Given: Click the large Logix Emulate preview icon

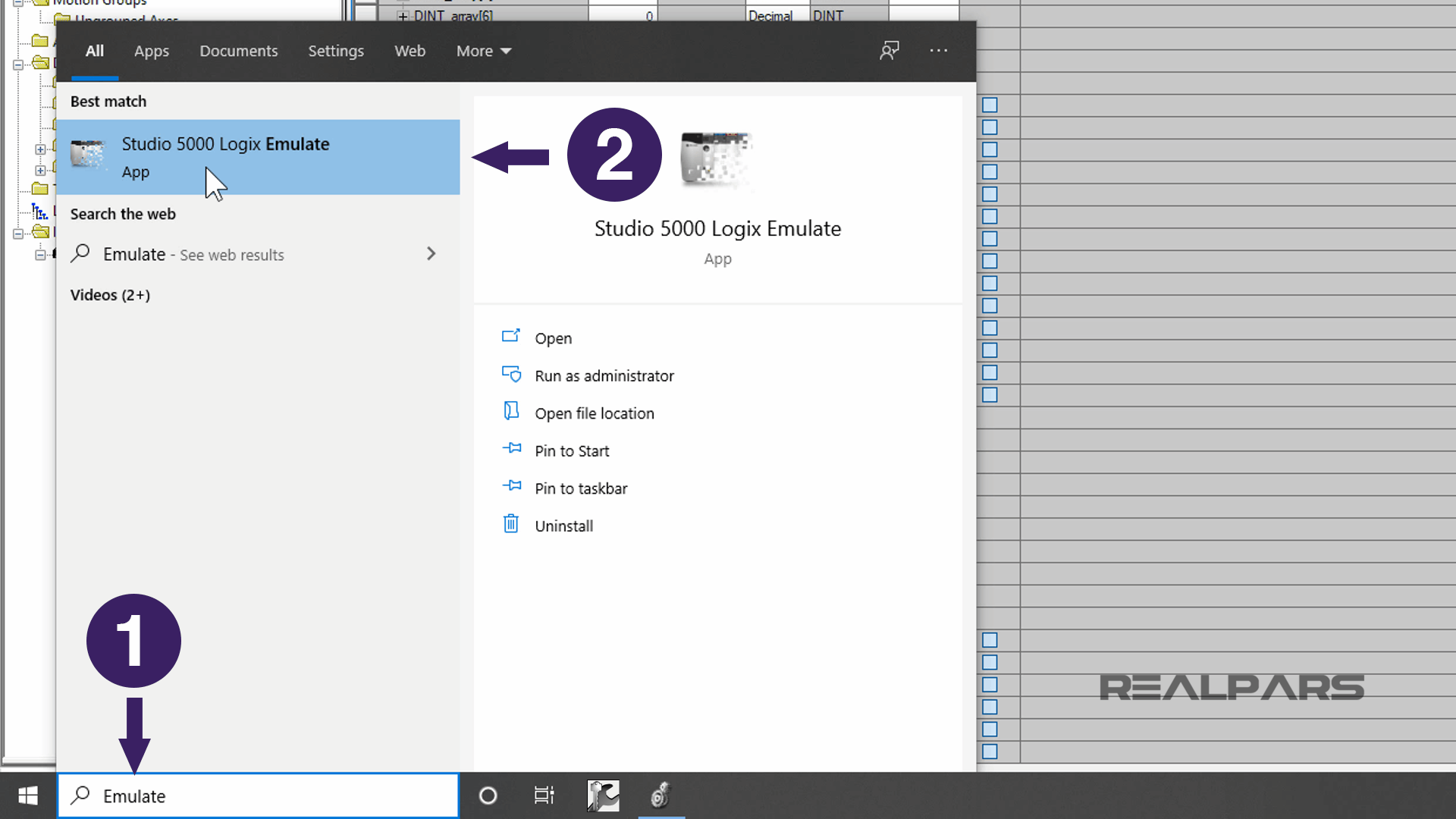Looking at the screenshot, I should (x=717, y=158).
